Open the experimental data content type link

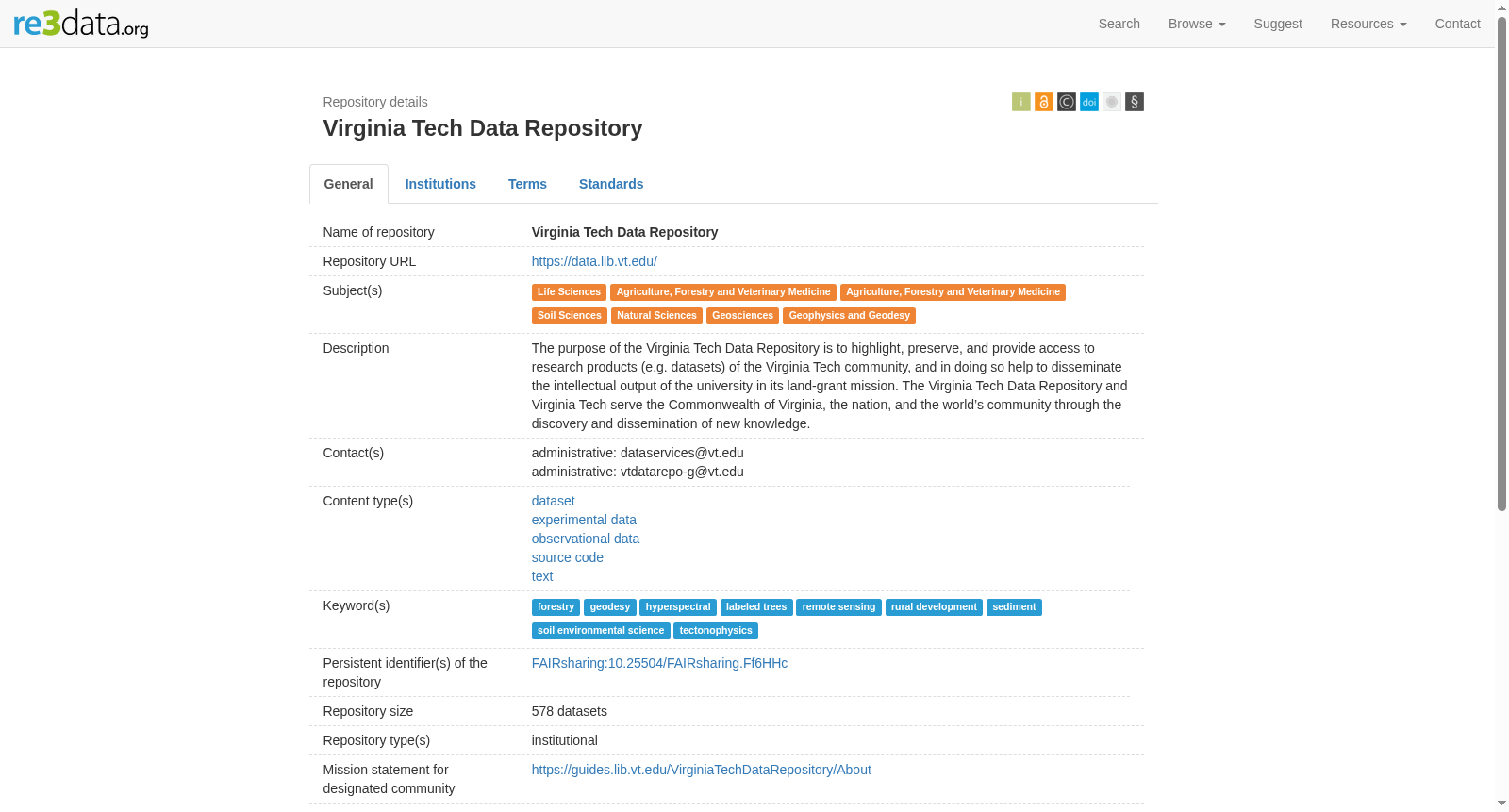tap(584, 520)
